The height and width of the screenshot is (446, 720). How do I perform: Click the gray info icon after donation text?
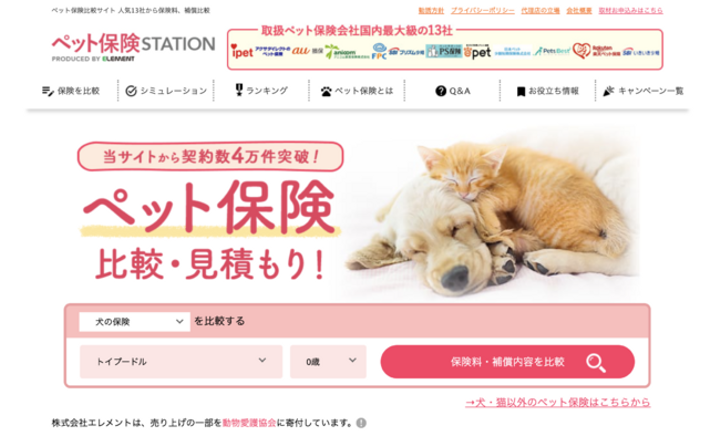(361, 423)
